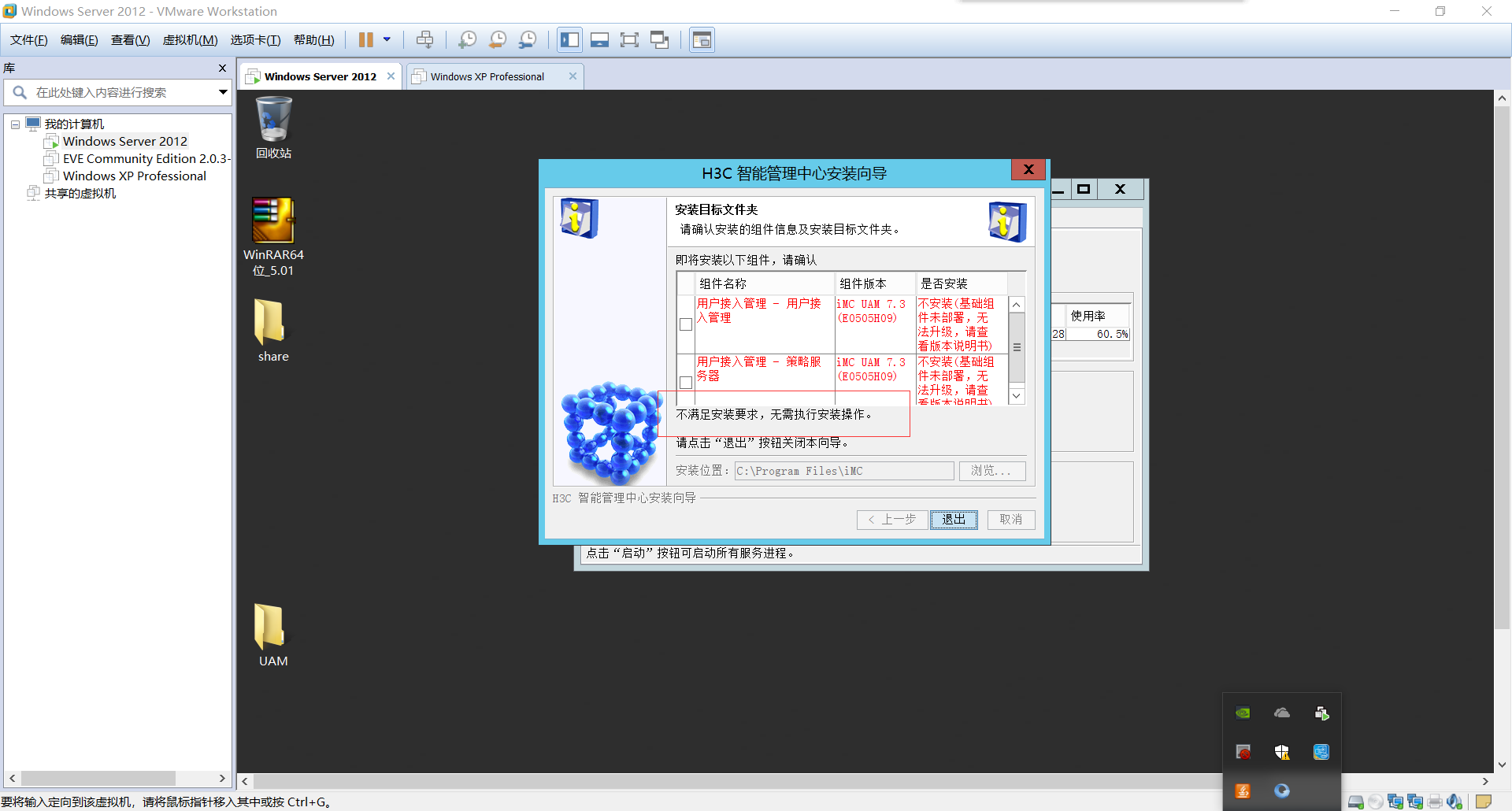
Task: Toggle the console view toolbar icon
Action: [x=702, y=40]
